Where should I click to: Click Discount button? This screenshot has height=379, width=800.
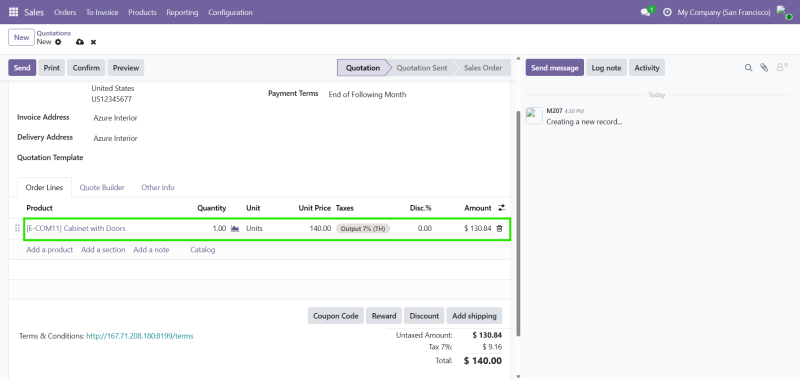tap(424, 316)
